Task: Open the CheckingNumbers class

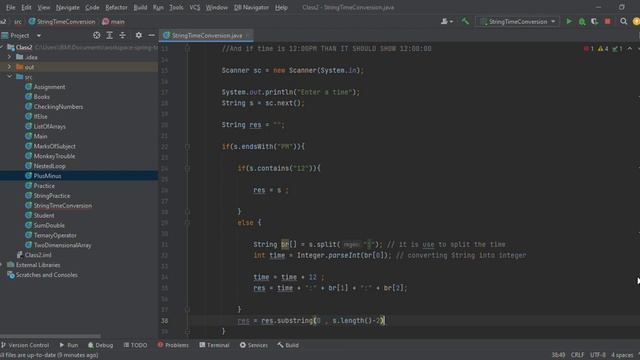Action: tap(58, 107)
